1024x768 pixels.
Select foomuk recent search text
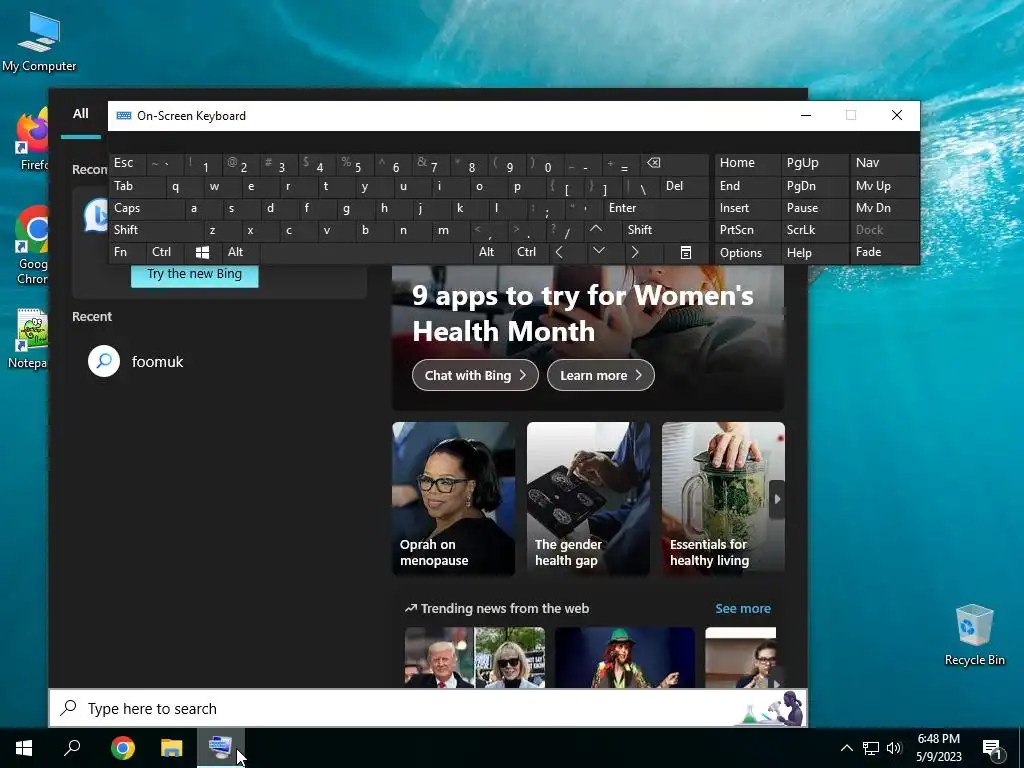pyautogui.click(x=157, y=362)
